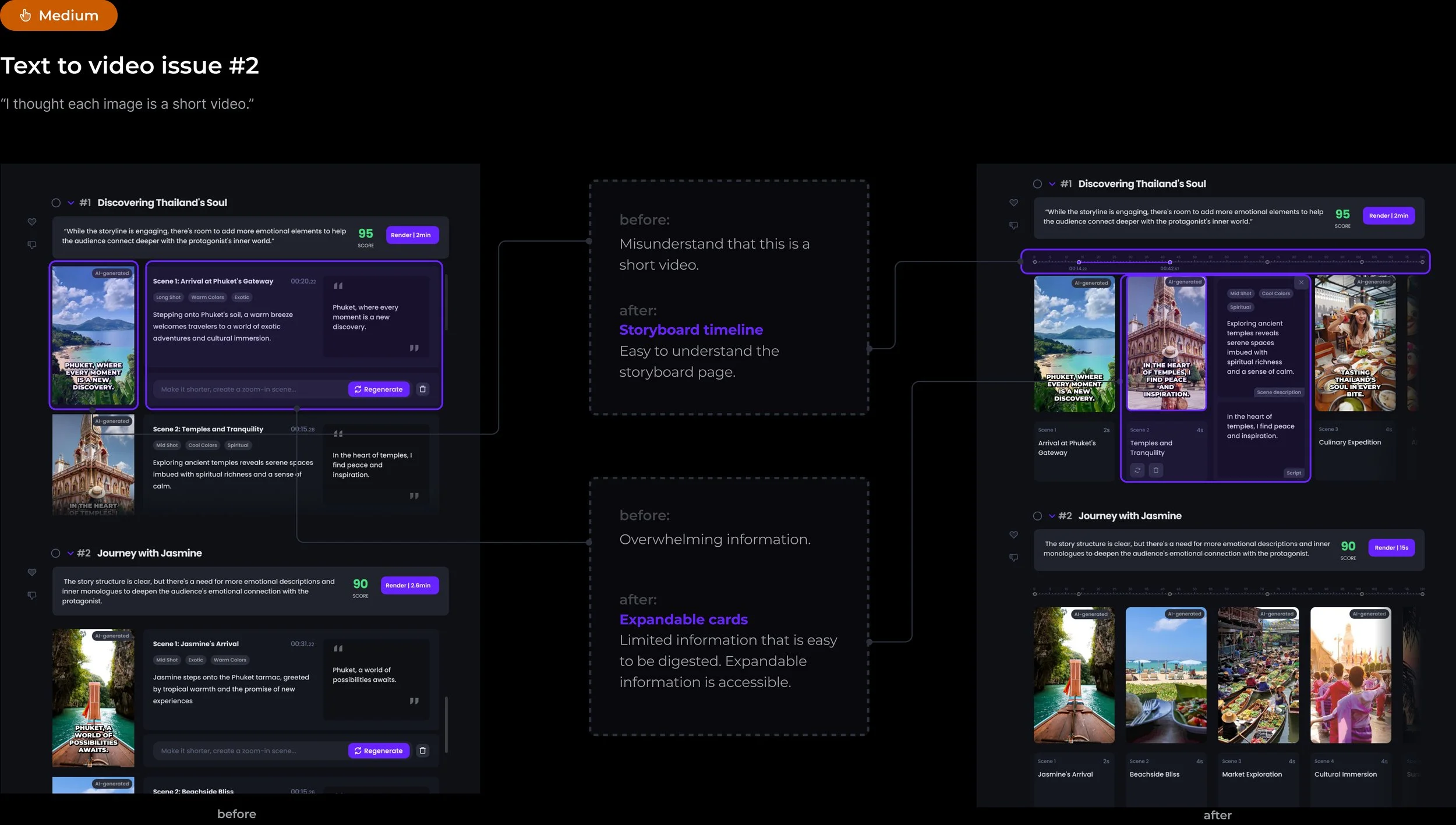Screen dimensions: 1456x825
Task: Open temple thumbnail in before panel Scene 2
Action: tap(93, 465)
